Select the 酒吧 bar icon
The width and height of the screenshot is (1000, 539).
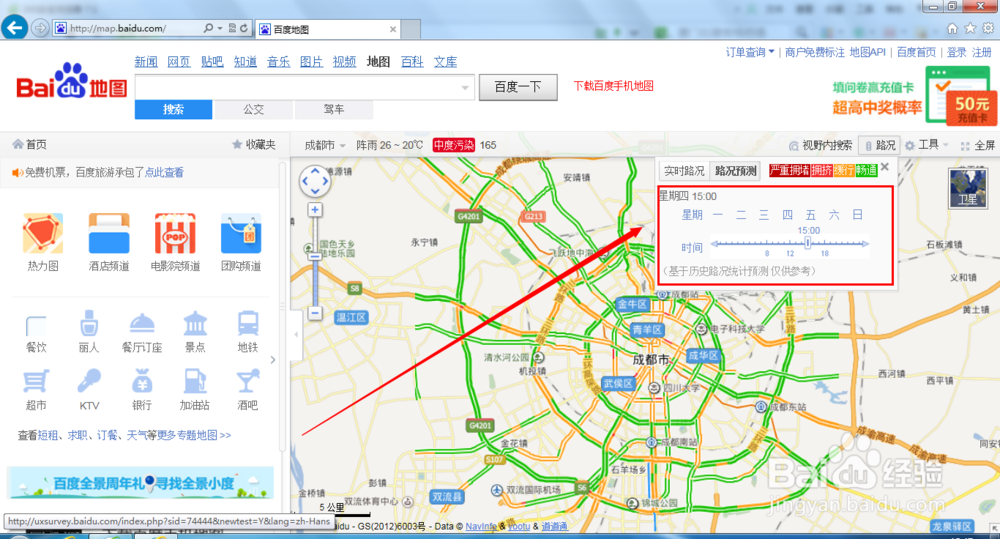pos(247,381)
